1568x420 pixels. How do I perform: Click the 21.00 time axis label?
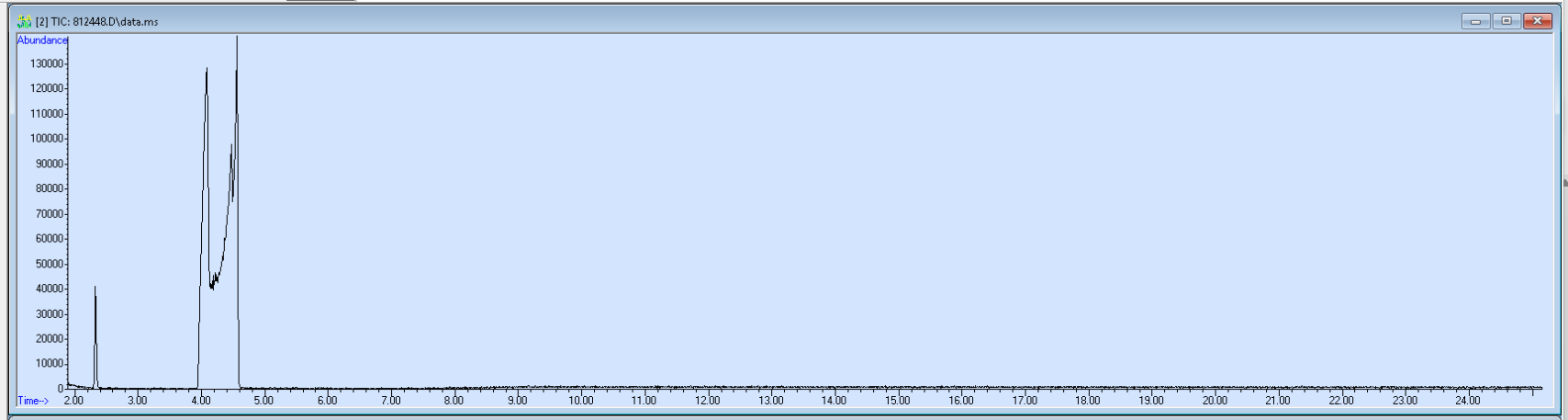coord(1278,401)
